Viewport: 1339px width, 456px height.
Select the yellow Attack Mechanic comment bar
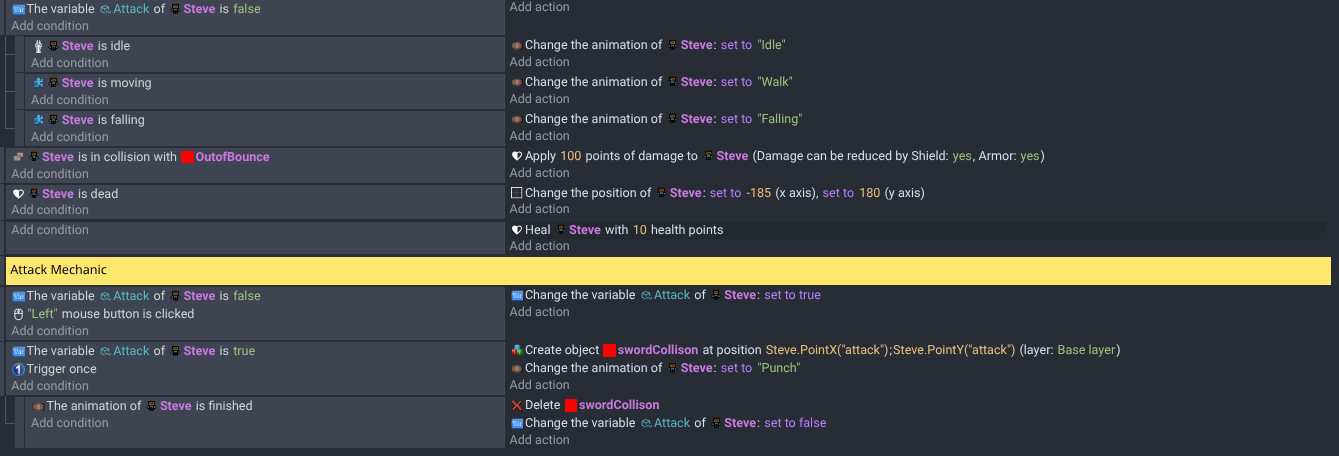point(668,270)
